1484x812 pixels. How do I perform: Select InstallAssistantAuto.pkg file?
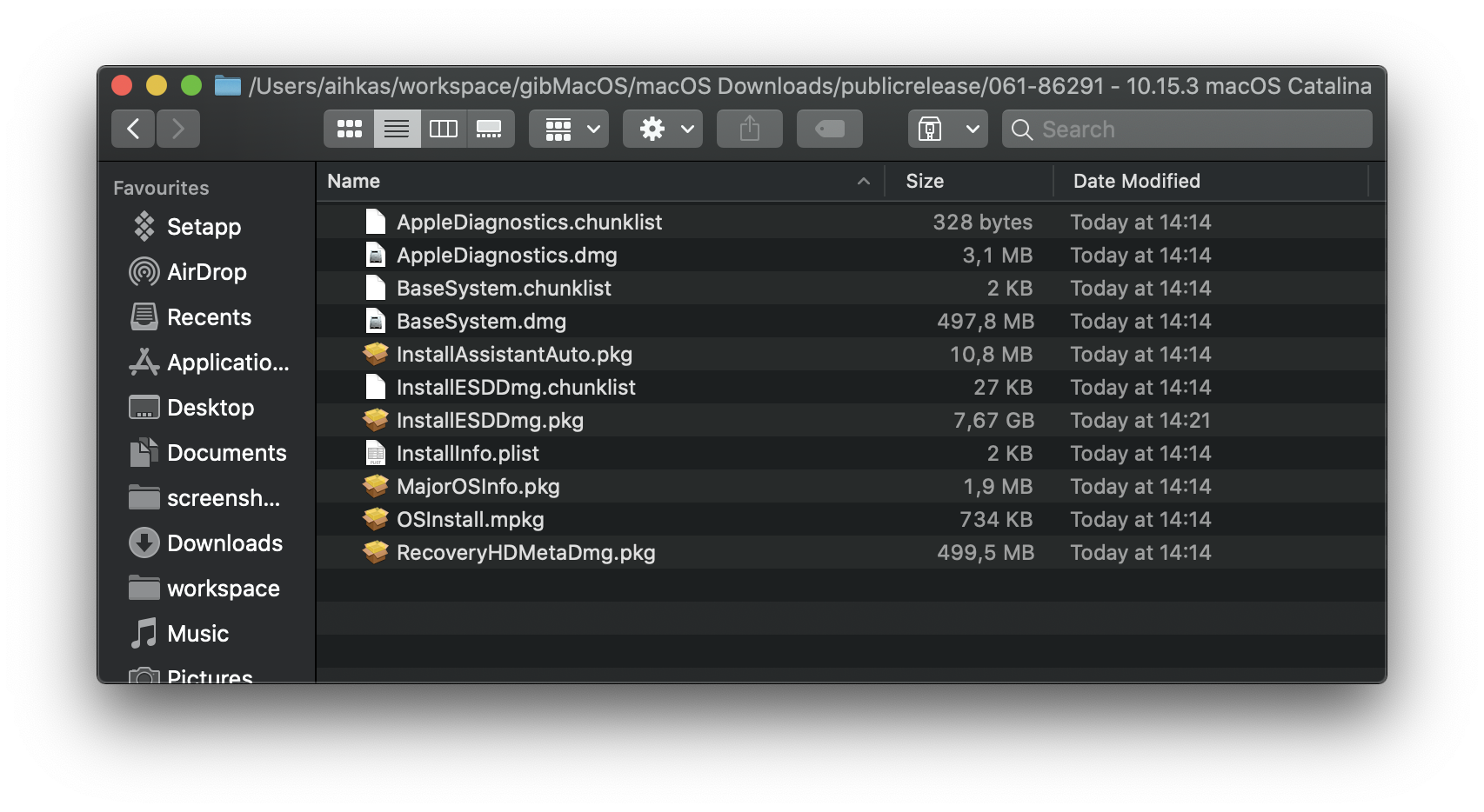851,354
